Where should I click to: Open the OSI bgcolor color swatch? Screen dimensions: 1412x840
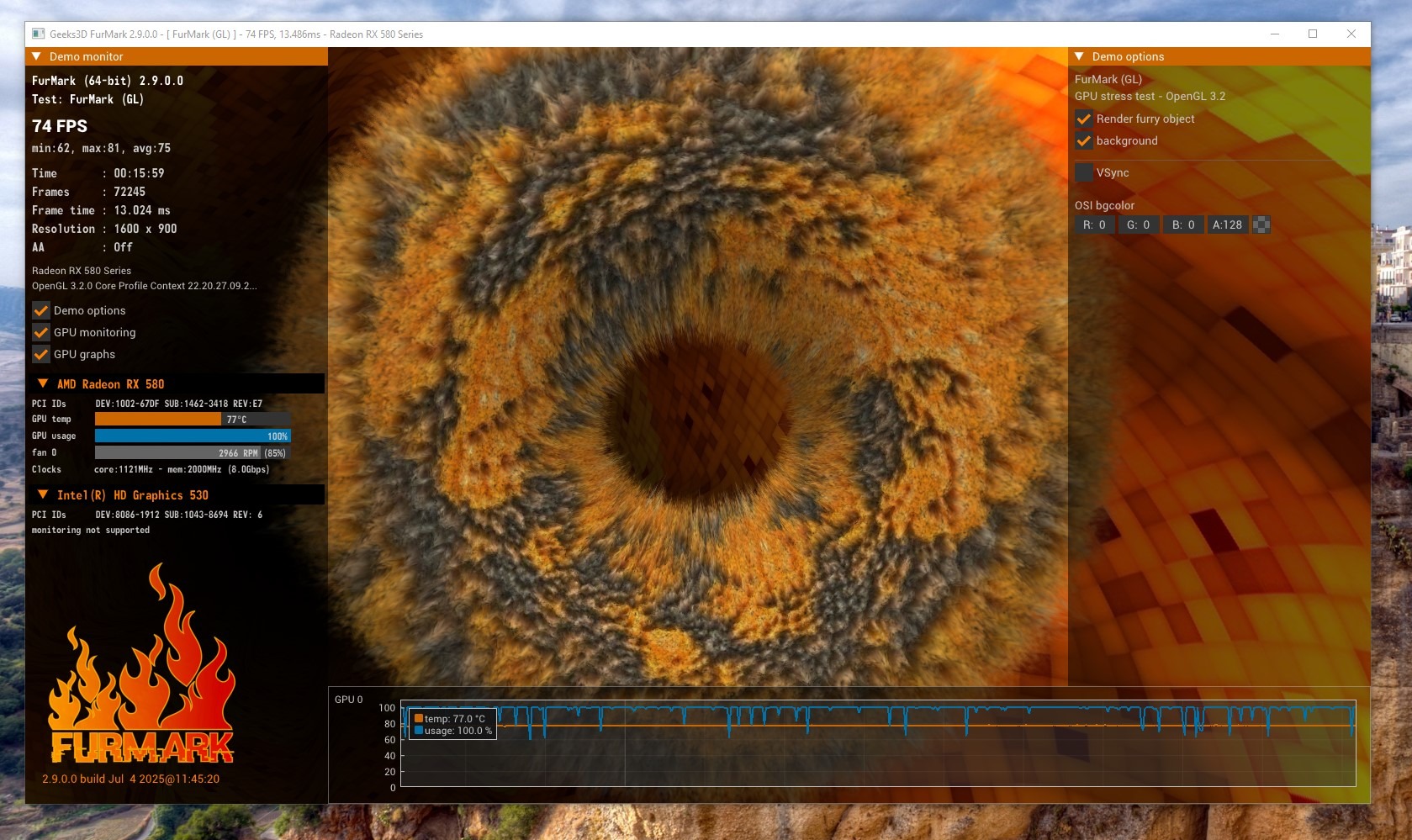(x=1261, y=225)
